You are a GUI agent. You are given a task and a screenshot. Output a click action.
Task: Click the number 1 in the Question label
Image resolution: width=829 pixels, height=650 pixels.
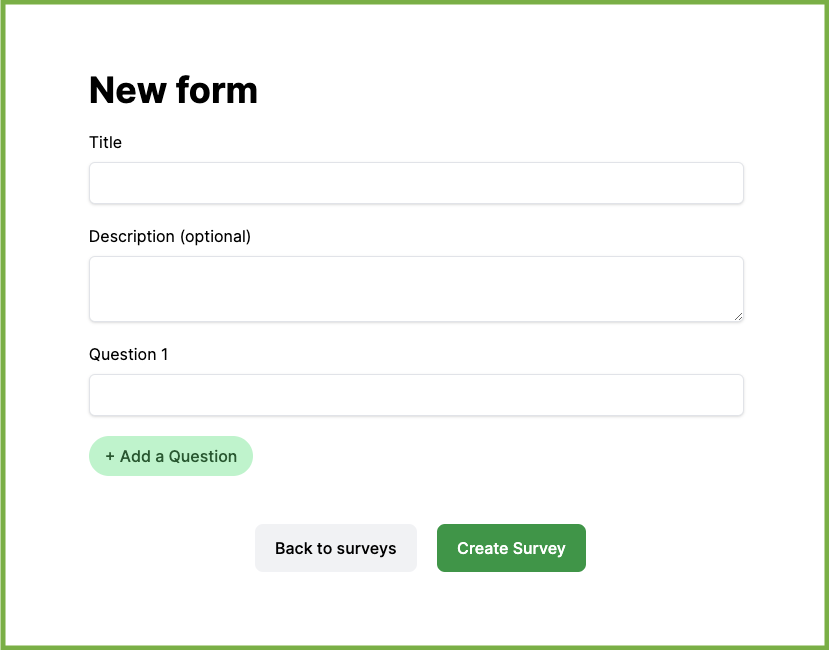point(164,354)
